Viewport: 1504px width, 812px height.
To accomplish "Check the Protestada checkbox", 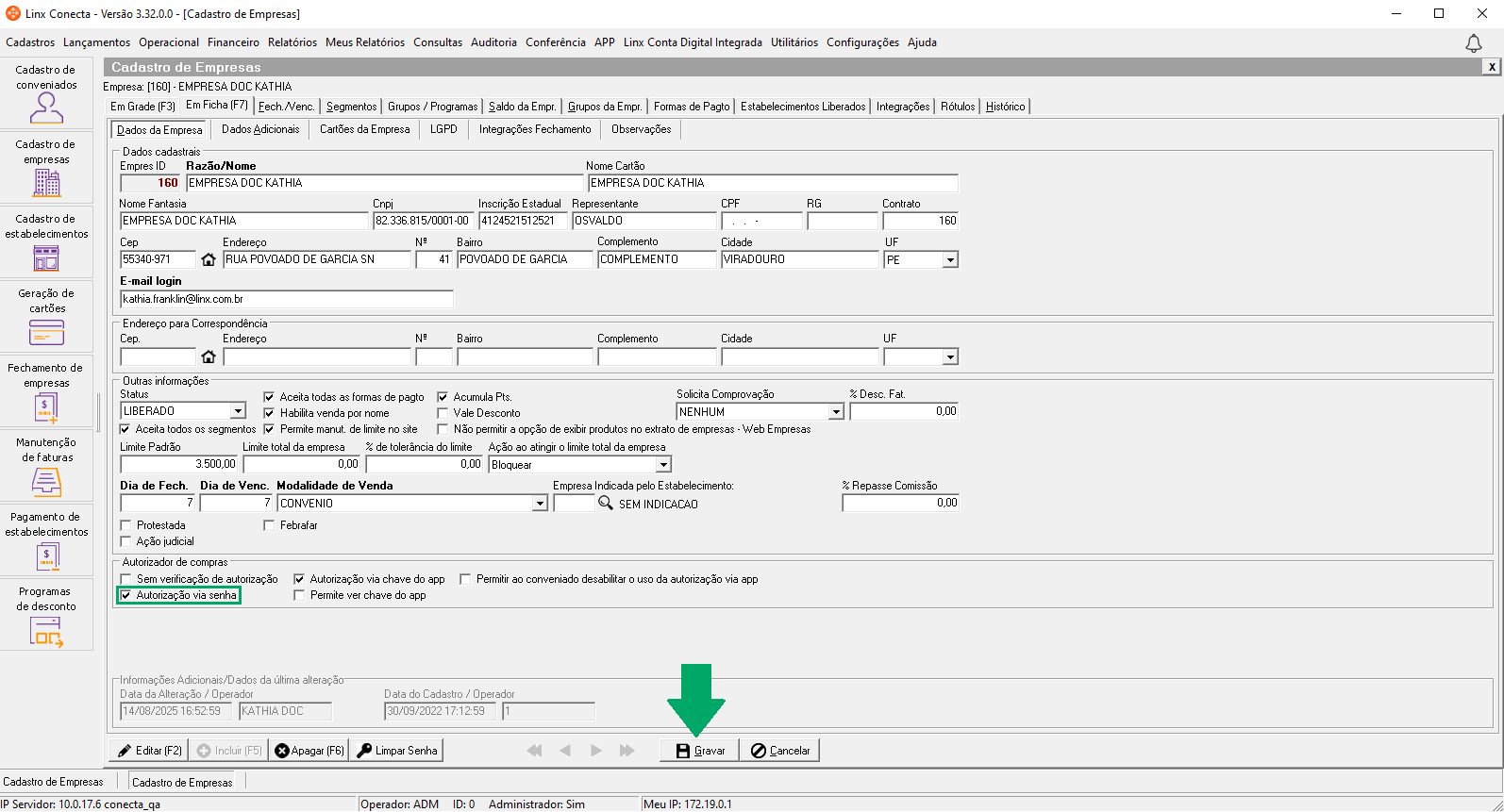I will click(125, 525).
